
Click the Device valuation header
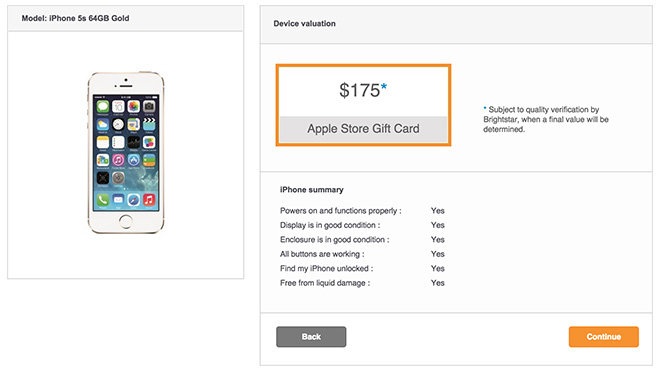[304, 24]
